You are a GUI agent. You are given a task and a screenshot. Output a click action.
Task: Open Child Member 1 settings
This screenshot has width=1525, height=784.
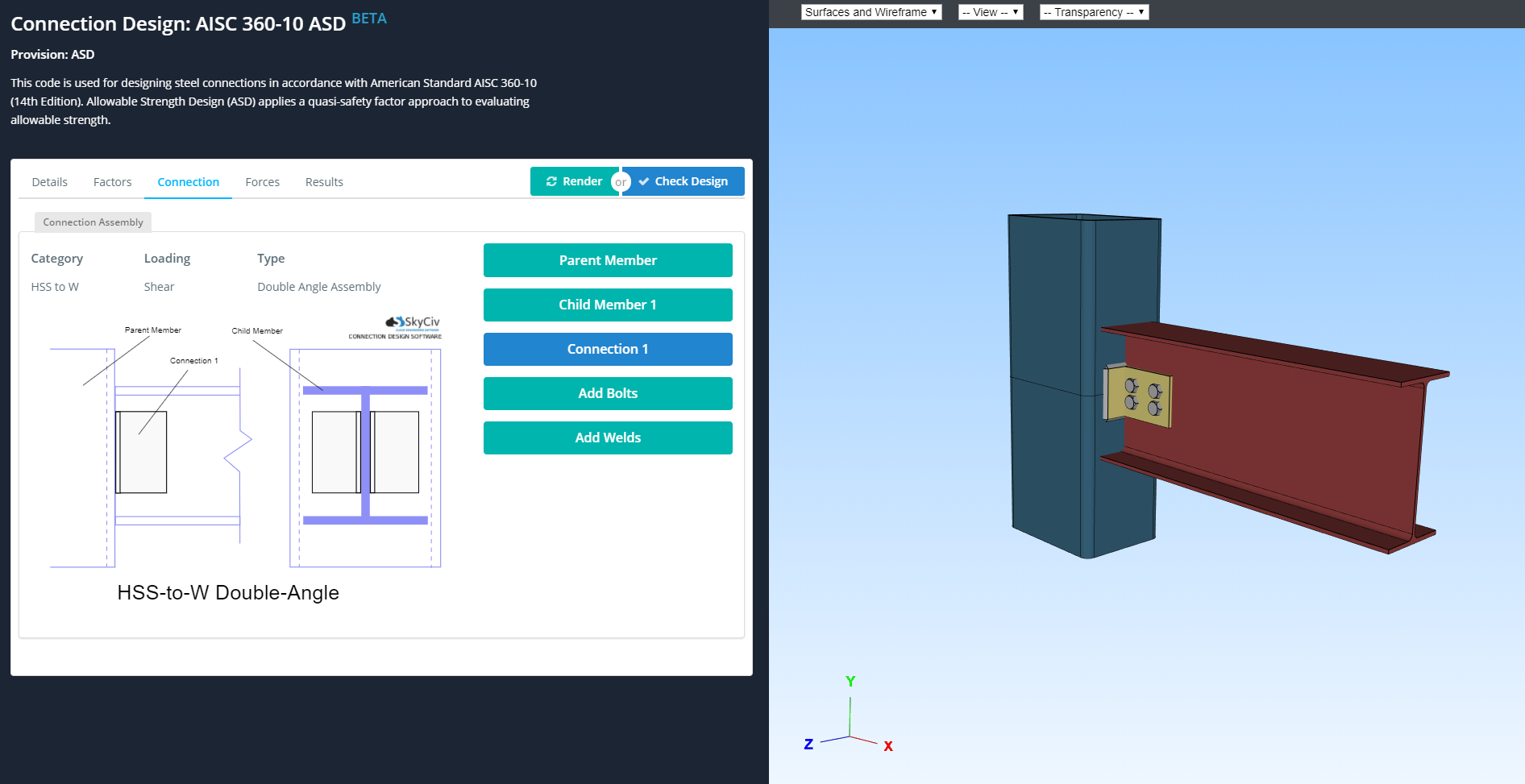tap(608, 305)
